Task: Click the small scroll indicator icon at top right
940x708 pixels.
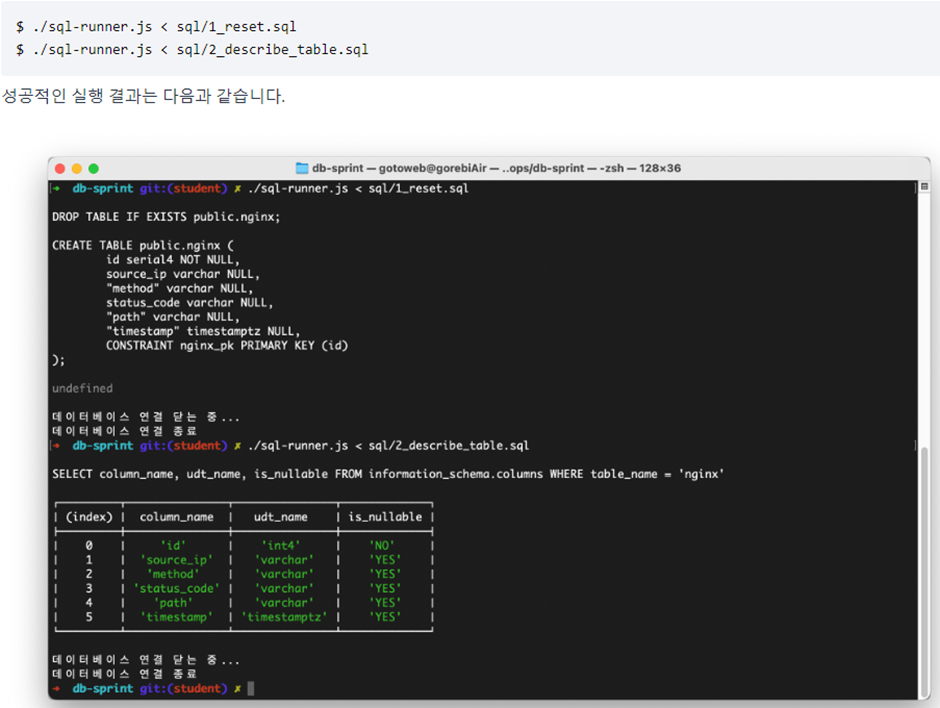Action: click(x=924, y=187)
